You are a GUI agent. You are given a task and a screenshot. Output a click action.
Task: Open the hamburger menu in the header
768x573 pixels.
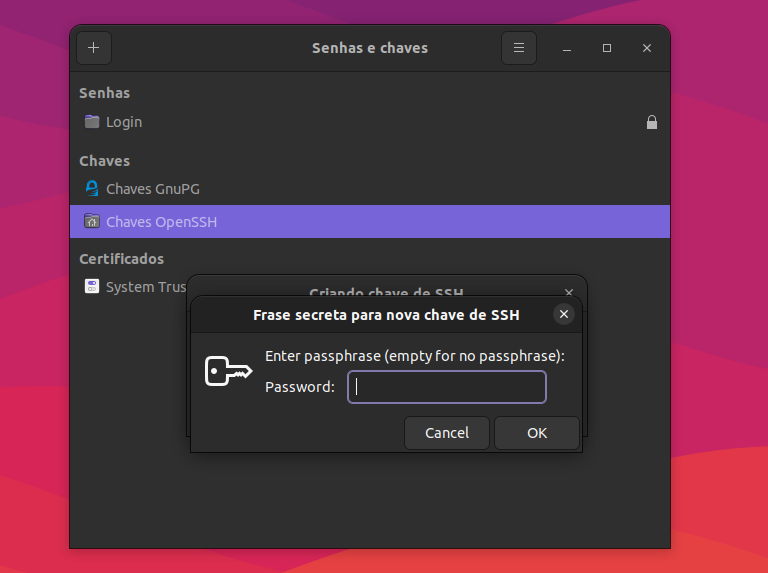point(519,48)
